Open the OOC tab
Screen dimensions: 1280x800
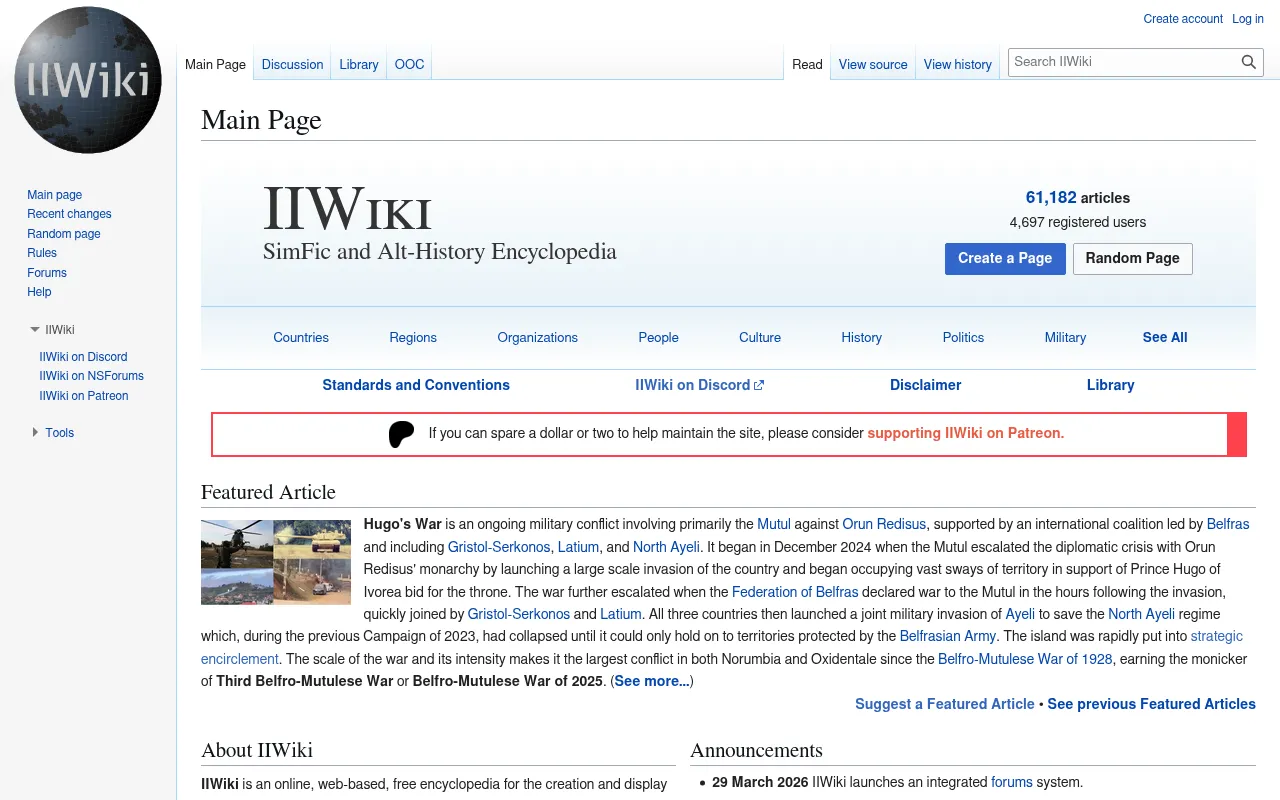pyautogui.click(x=410, y=64)
